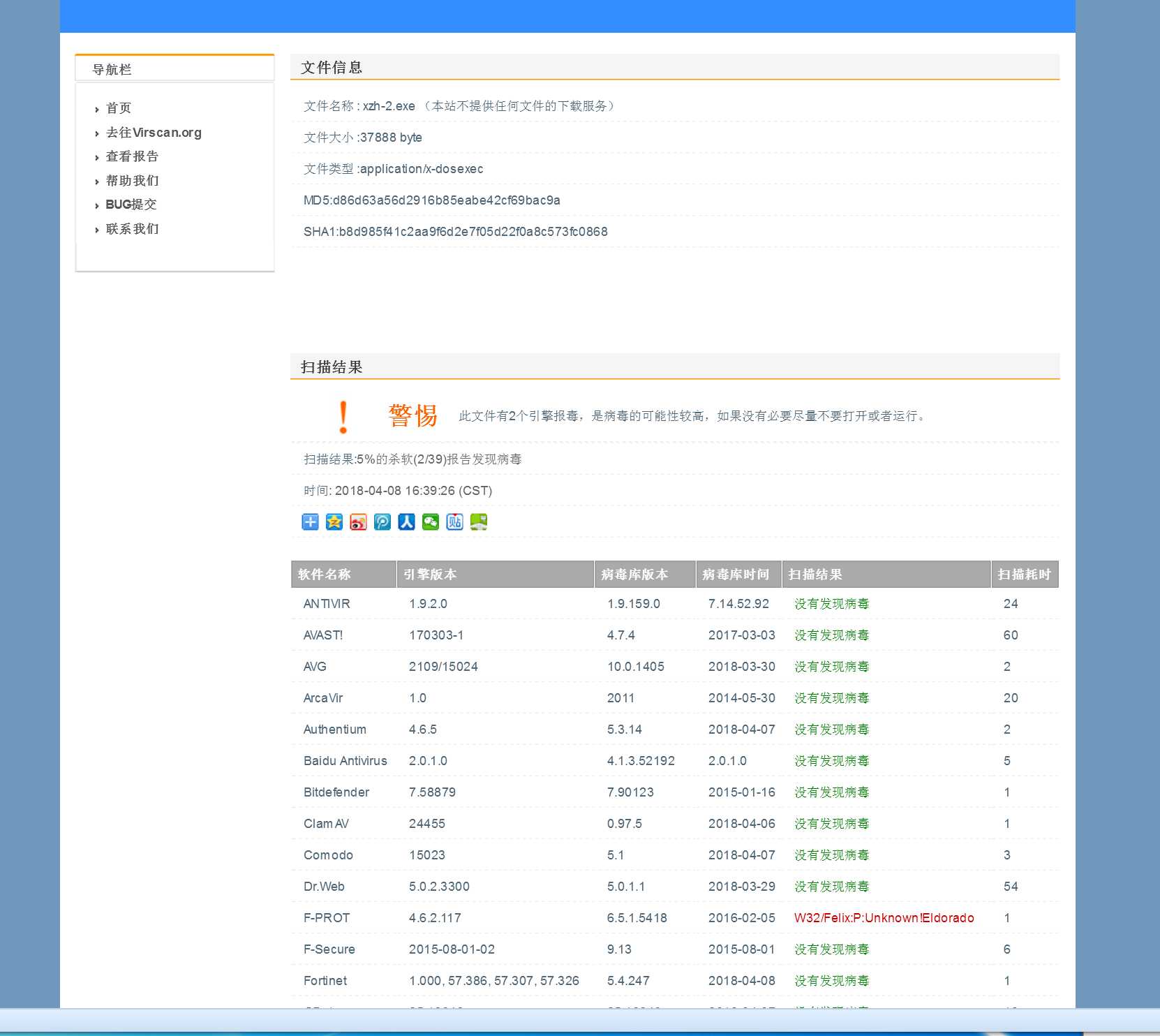Share to Baidu Tieba icon
This screenshot has height=1036, width=1160.
tap(454, 521)
